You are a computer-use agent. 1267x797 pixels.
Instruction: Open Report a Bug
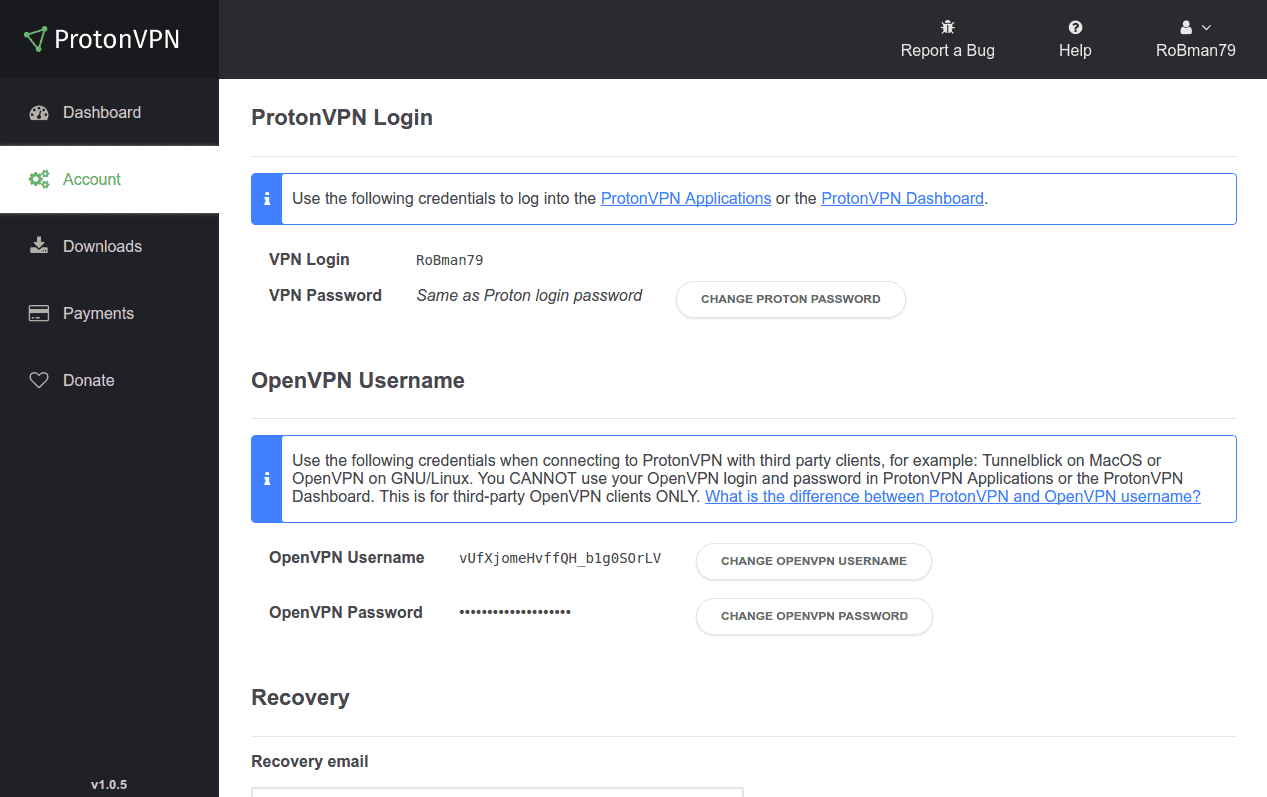pos(948,40)
